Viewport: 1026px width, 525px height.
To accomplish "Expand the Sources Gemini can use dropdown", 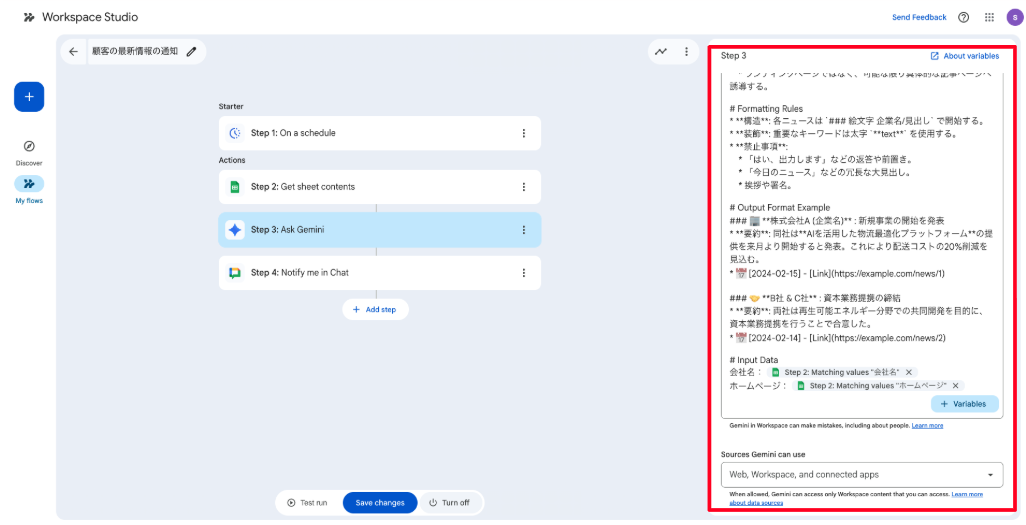I will pyautogui.click(x=861, y=474).
